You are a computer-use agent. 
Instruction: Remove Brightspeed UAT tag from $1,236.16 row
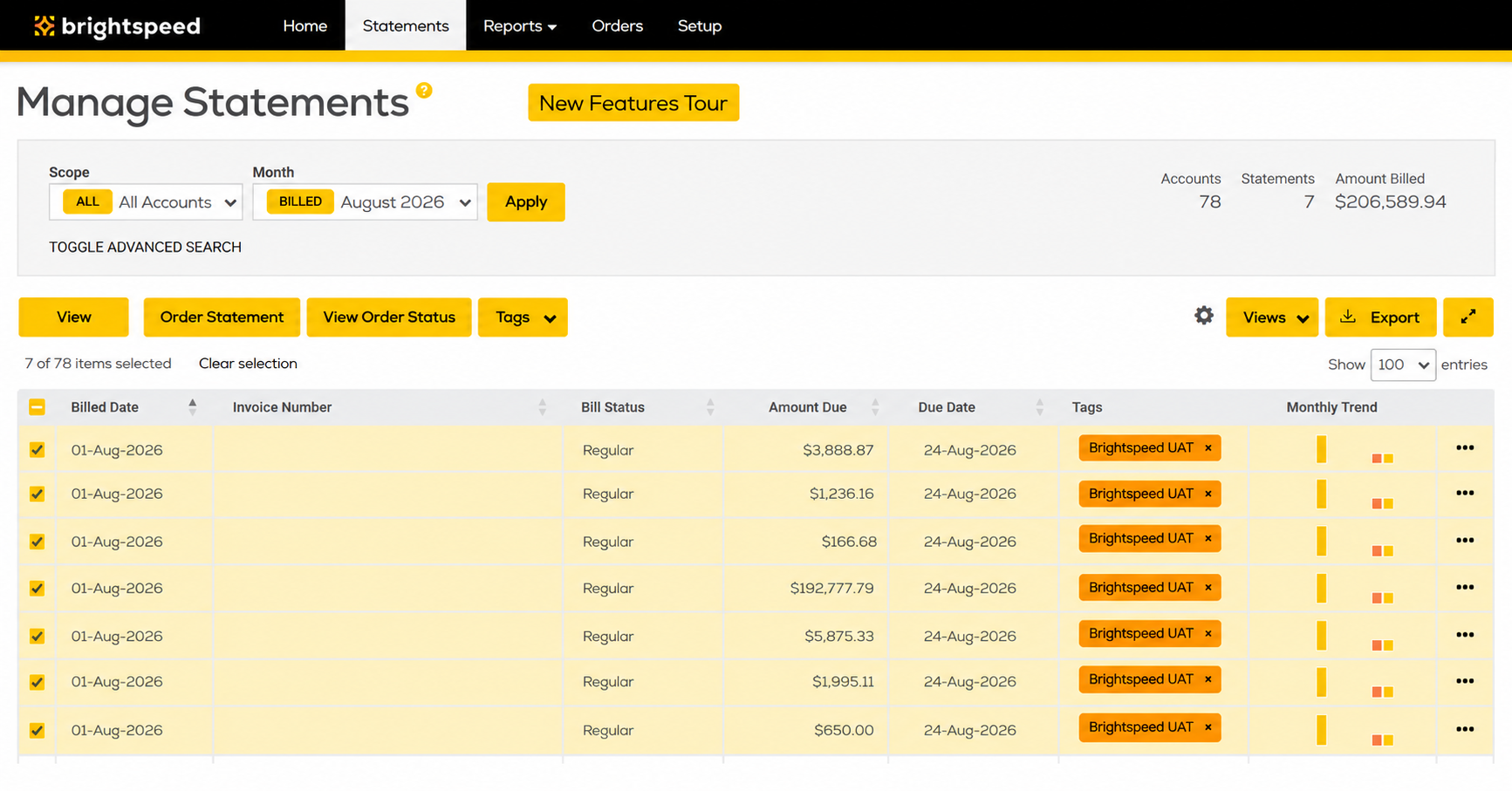click(x=1208, y=494)
